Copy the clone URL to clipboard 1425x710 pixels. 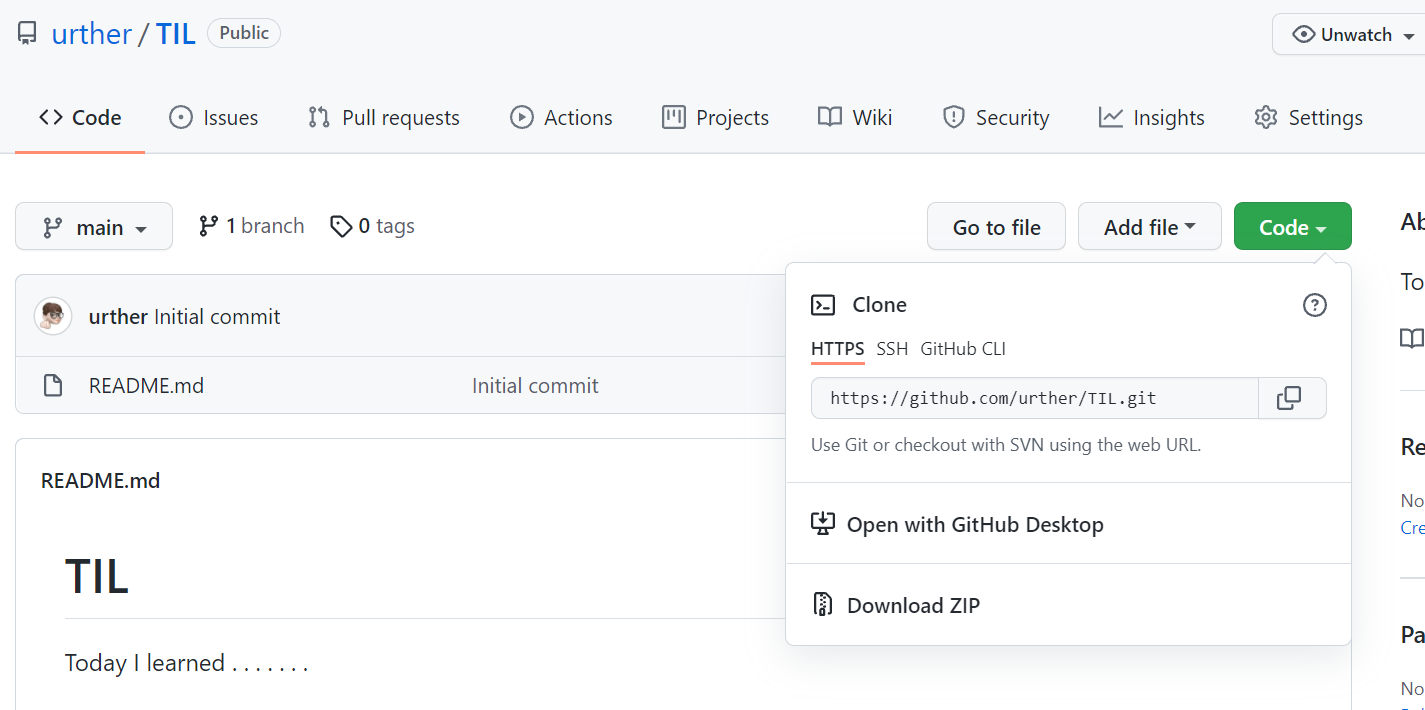(x=1292, y=398)
